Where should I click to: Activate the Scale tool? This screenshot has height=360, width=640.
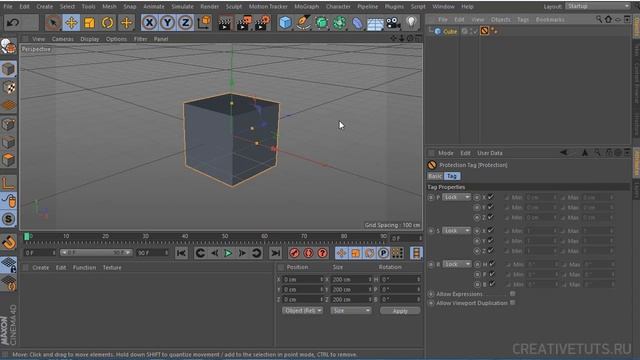click(x=89, y=22)
